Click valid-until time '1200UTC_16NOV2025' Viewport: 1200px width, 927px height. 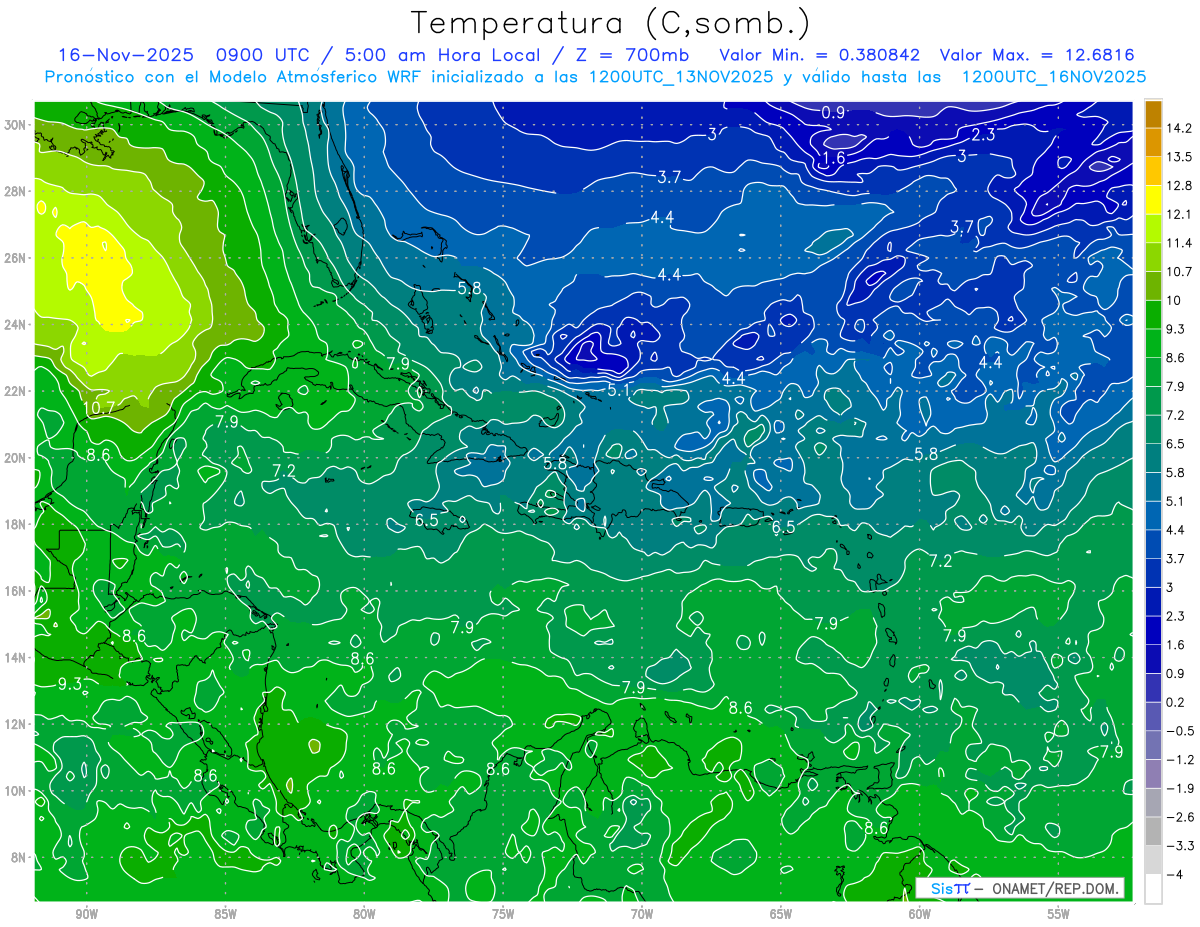(1053, 76)
